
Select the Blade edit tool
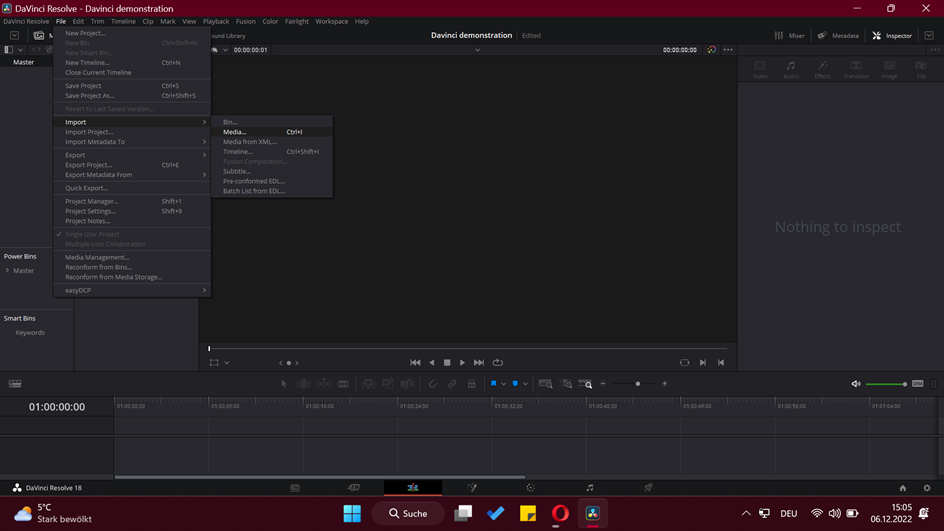pyautogui.click(x=343, y=384)
